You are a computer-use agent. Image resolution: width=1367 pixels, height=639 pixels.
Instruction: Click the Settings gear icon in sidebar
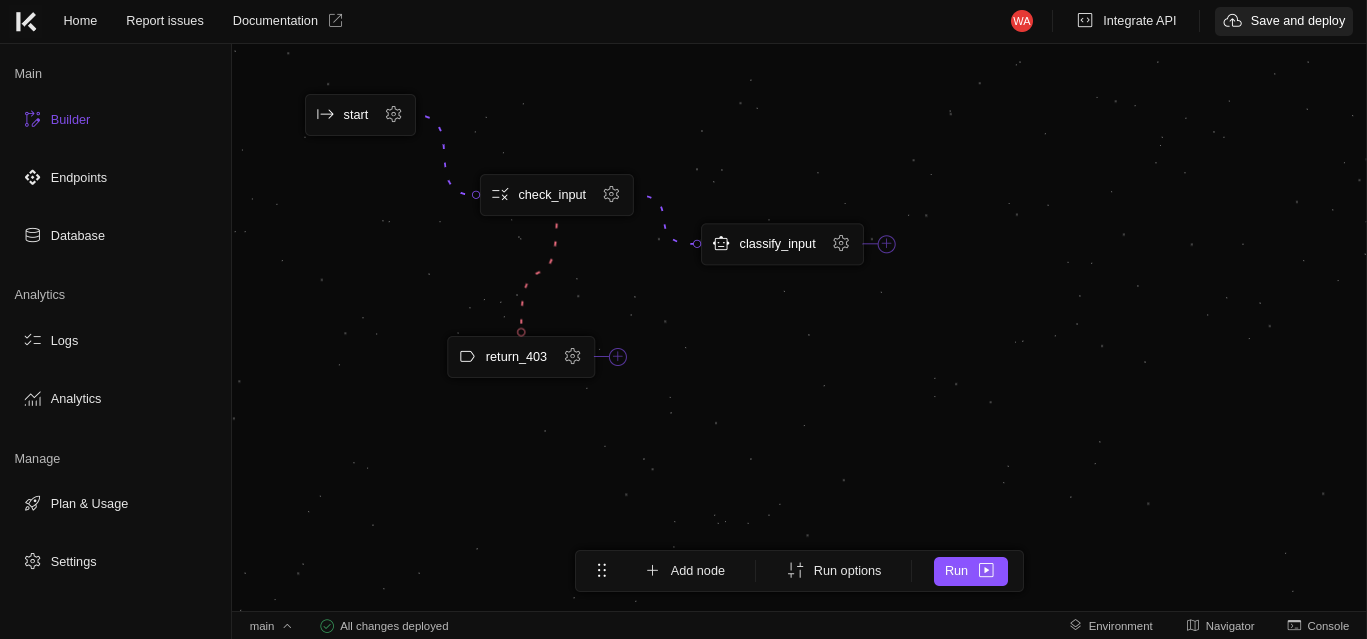[33, 562]
